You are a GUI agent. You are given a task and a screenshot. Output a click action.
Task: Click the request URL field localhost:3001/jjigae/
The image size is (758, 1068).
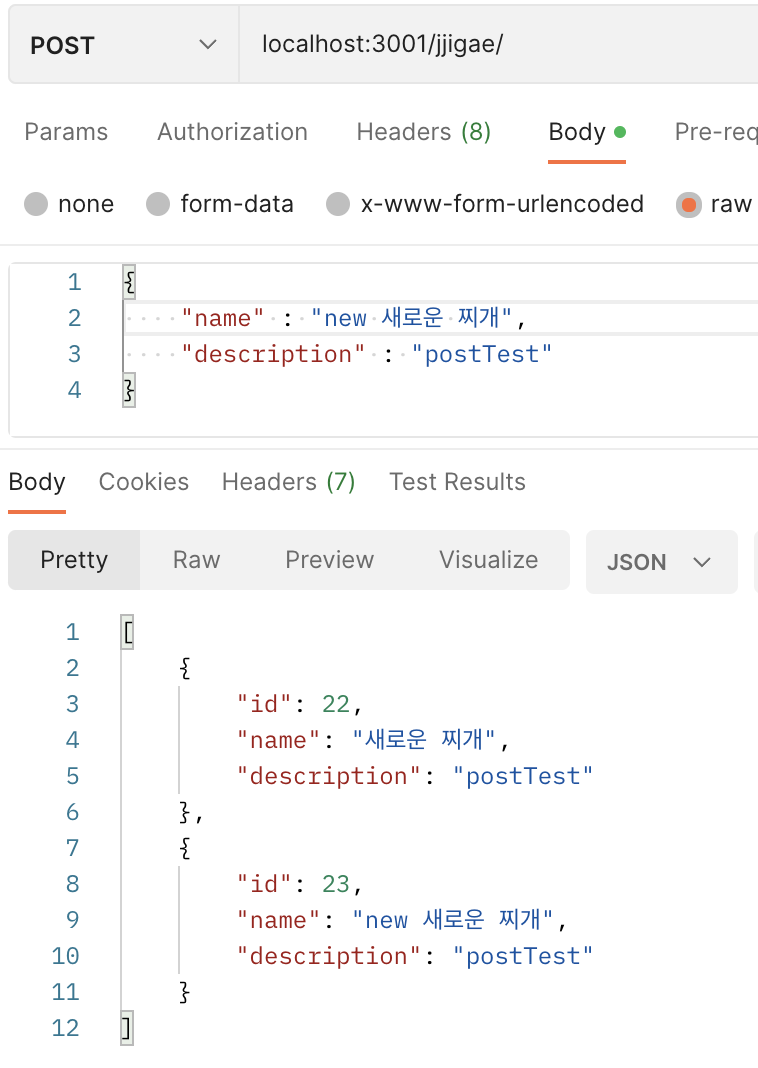(x=499, y=45)
